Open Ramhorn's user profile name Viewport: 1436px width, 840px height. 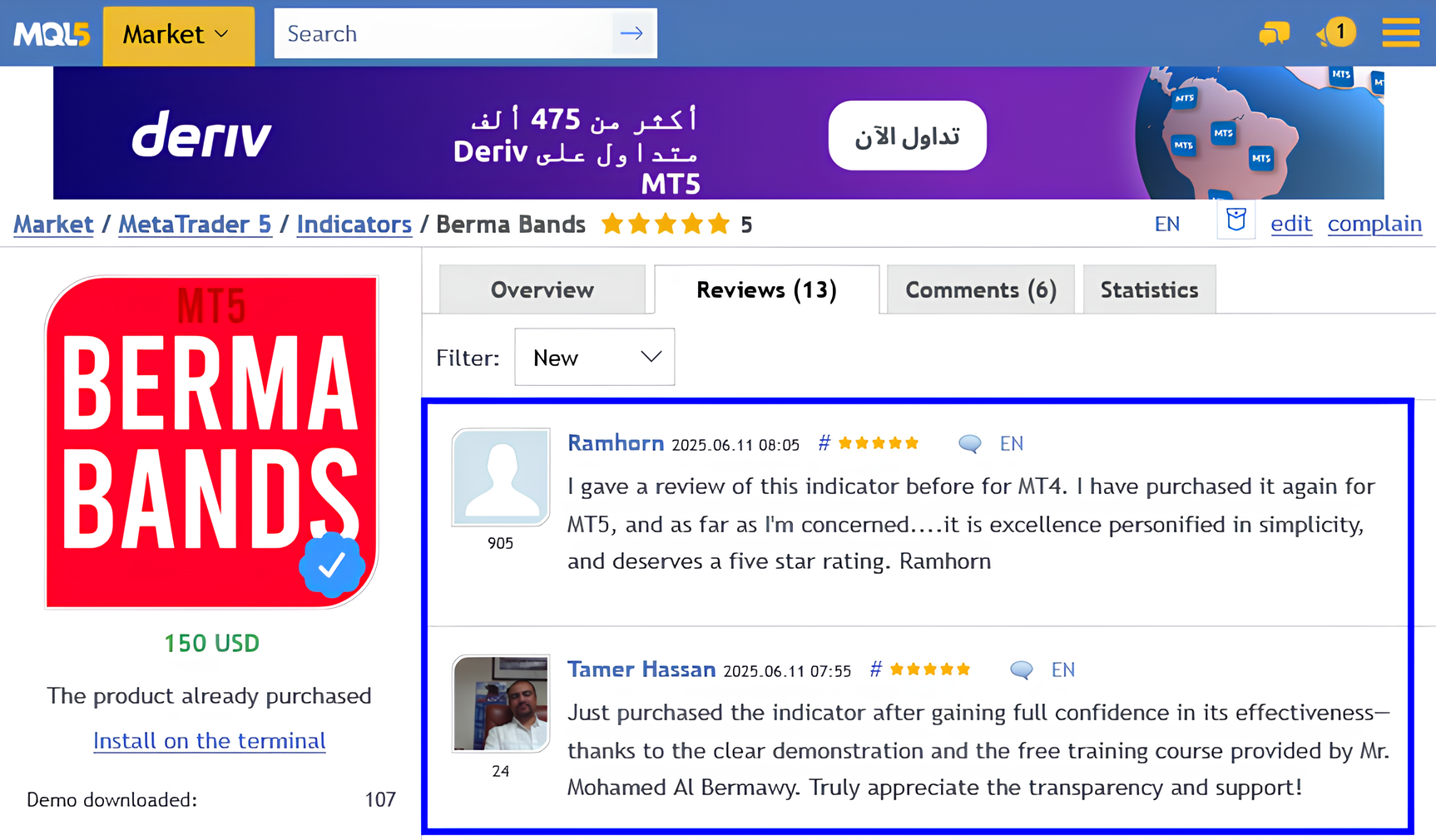coord(616,443)
